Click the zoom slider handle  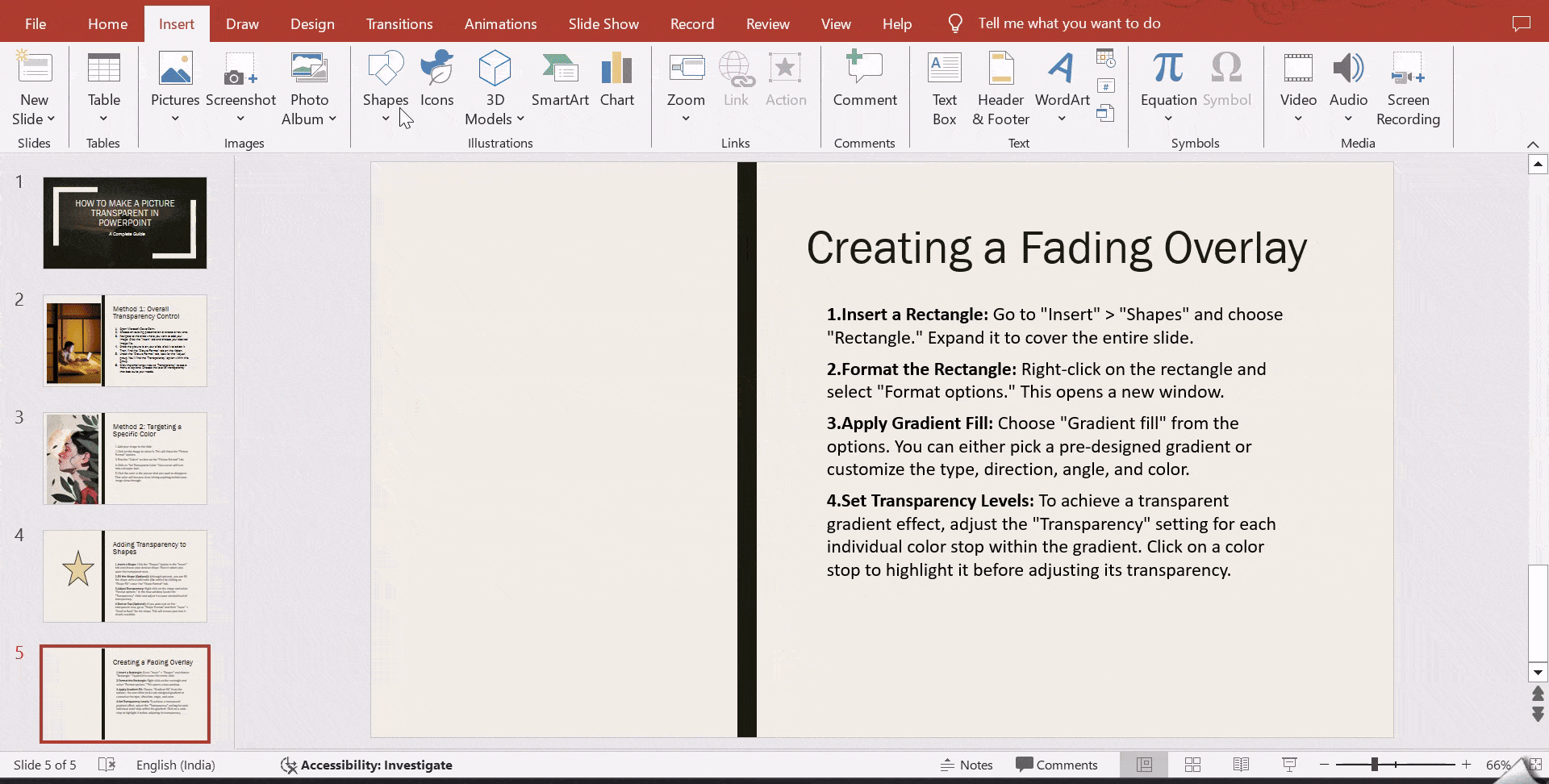1375,765
